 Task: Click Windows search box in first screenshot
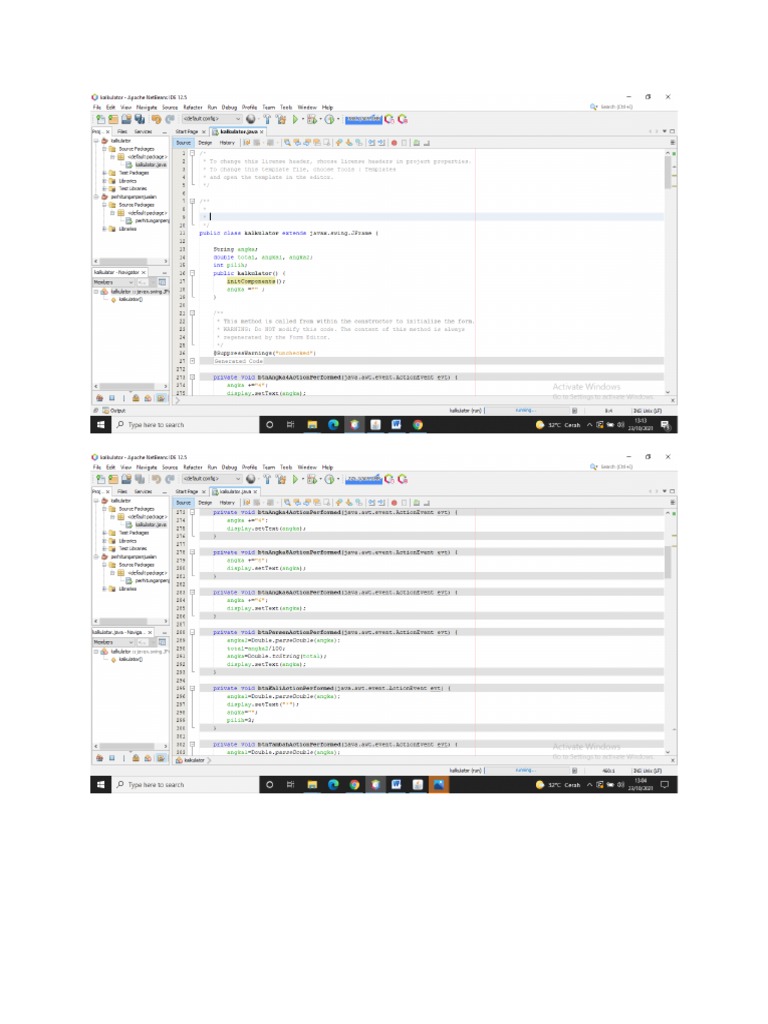point(186,424)
